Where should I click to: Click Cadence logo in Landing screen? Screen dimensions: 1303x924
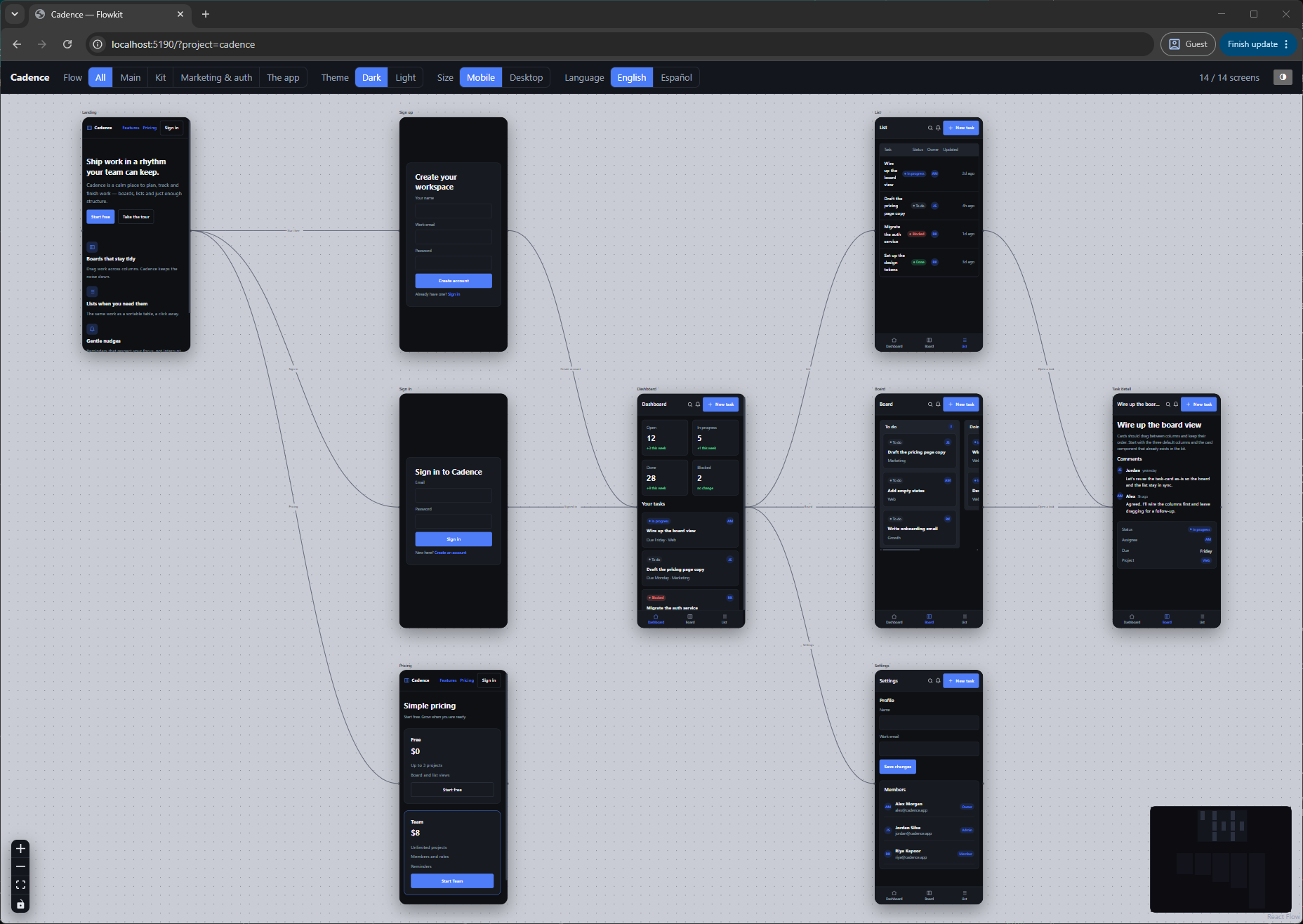point(99,128)
